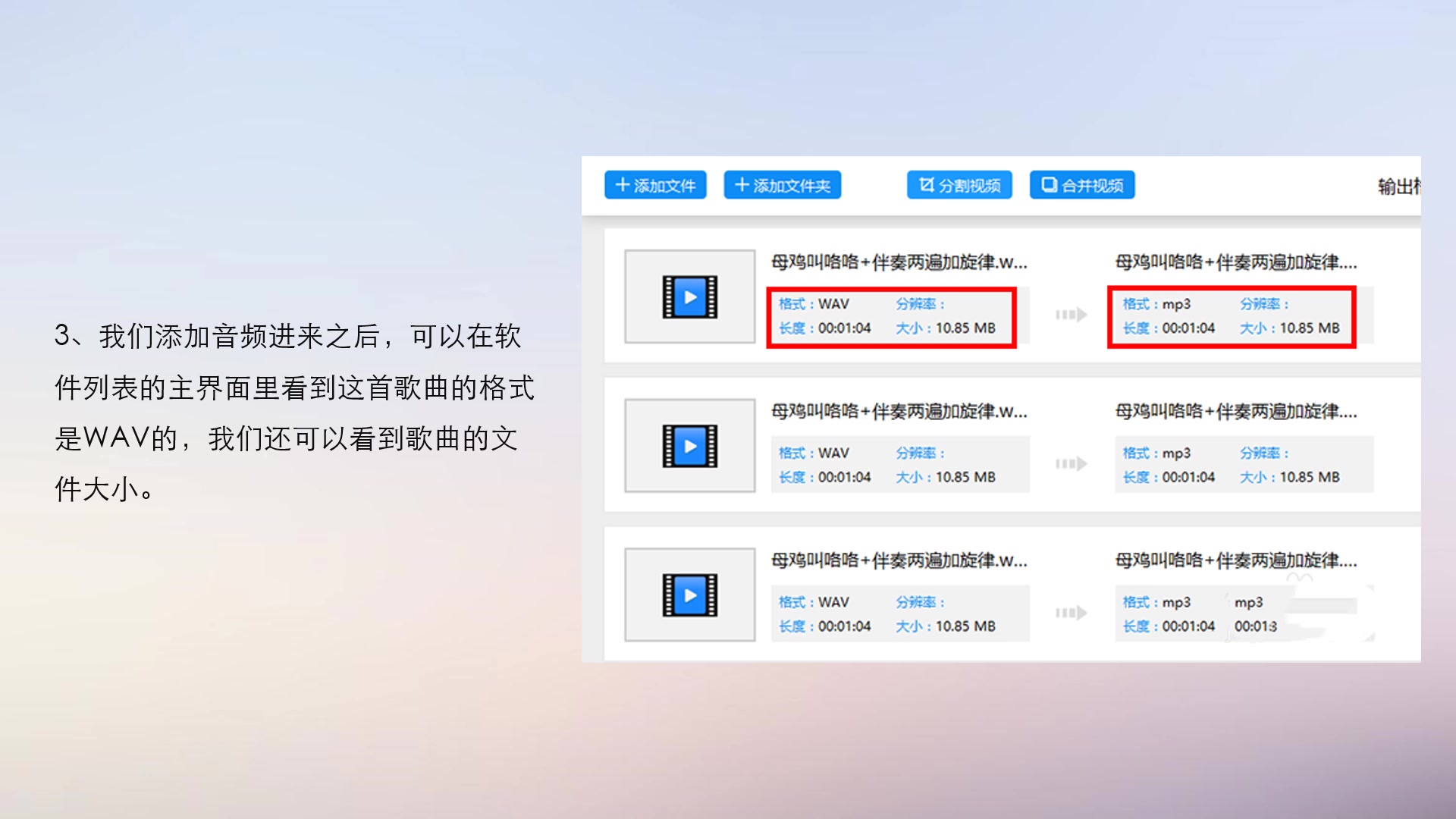The image size is (1456, 819).
Task: Select the third file's video thumbnail
Action: coord(689,595)
